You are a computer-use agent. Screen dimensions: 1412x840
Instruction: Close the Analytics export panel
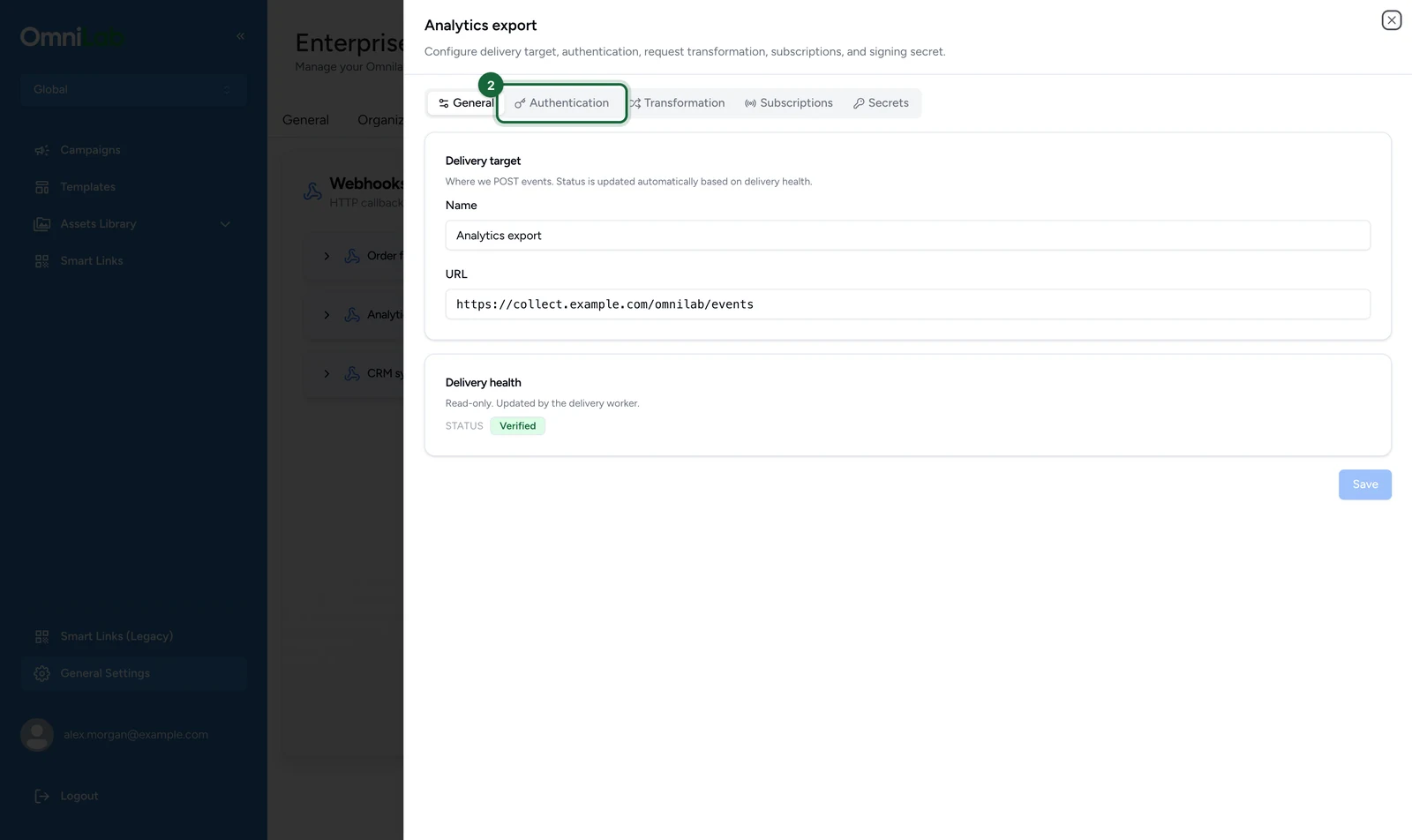point(1391,20)
